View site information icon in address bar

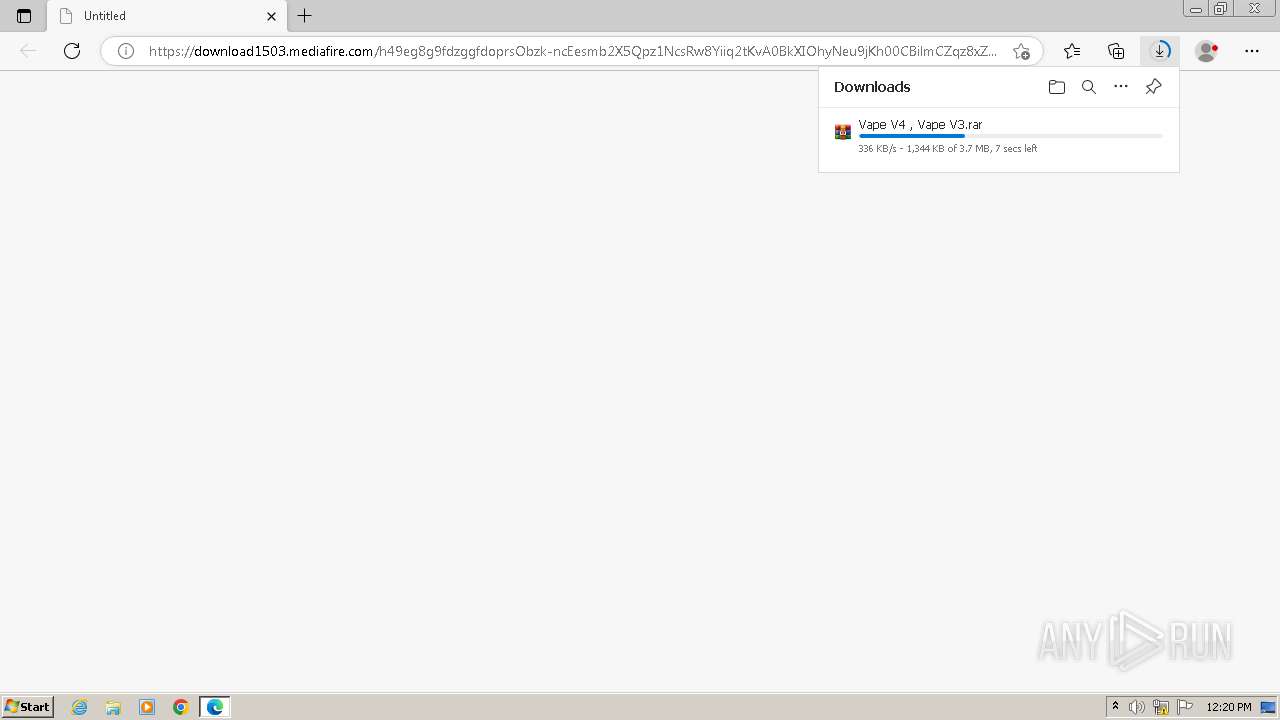126,51
